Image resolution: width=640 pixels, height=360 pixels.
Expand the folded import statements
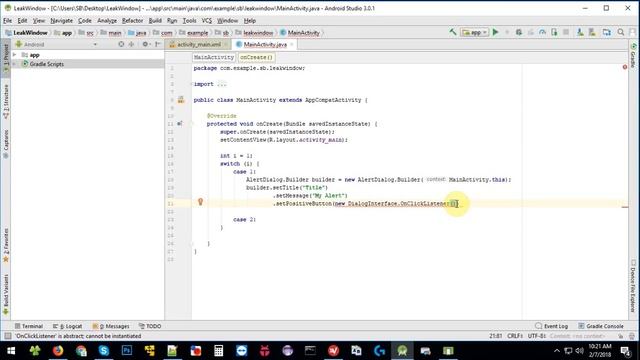click(222, 84)
